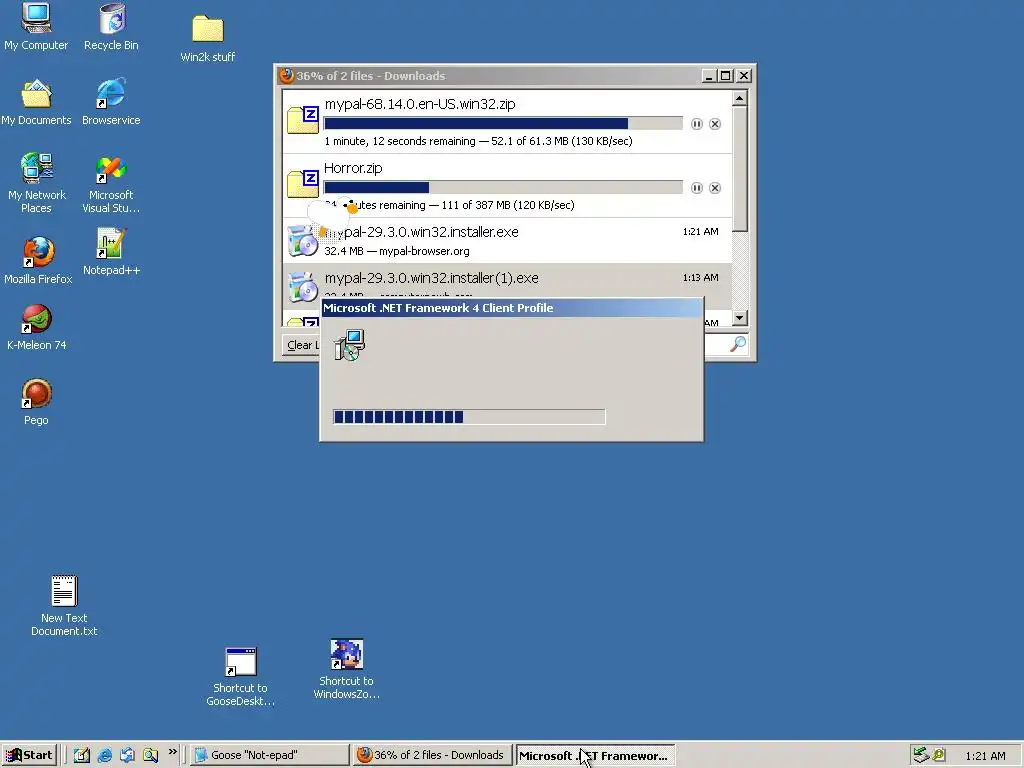Viewport: 1024px width, 768px height.
Task: Select New Text Document.txt file
Action: click(64, 605)
